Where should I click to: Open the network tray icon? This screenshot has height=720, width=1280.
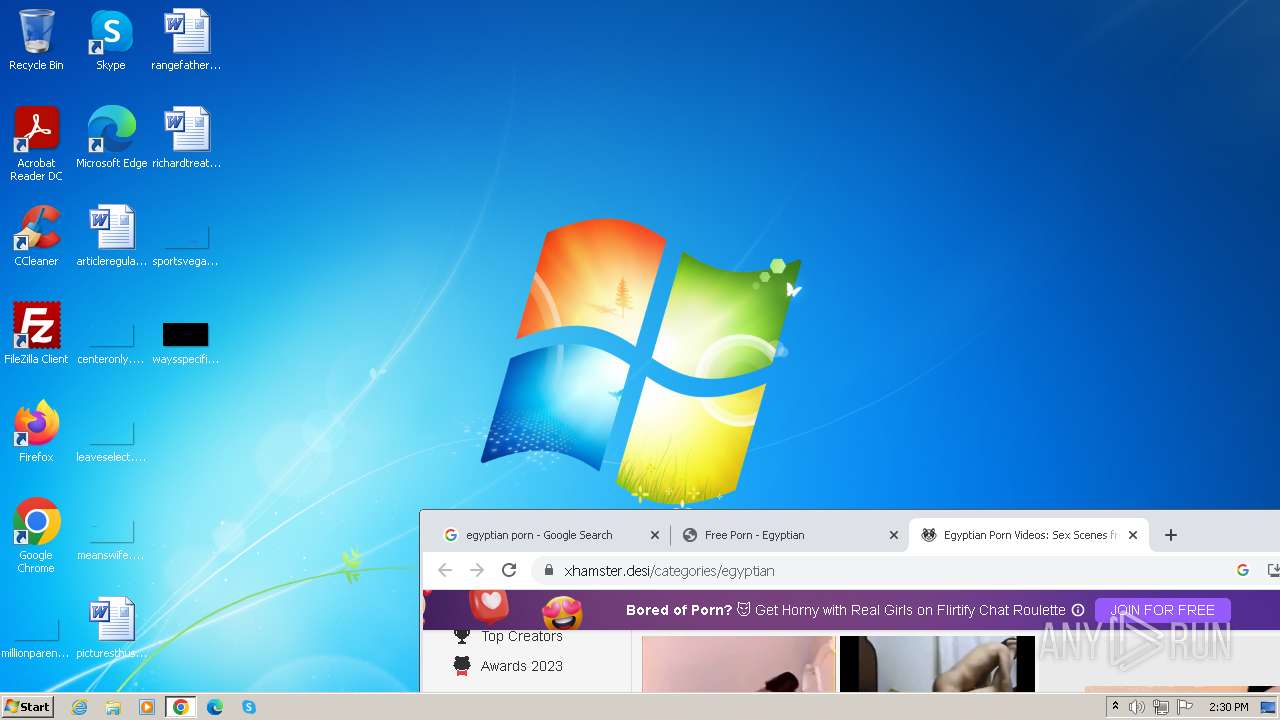coord(1161,707)
